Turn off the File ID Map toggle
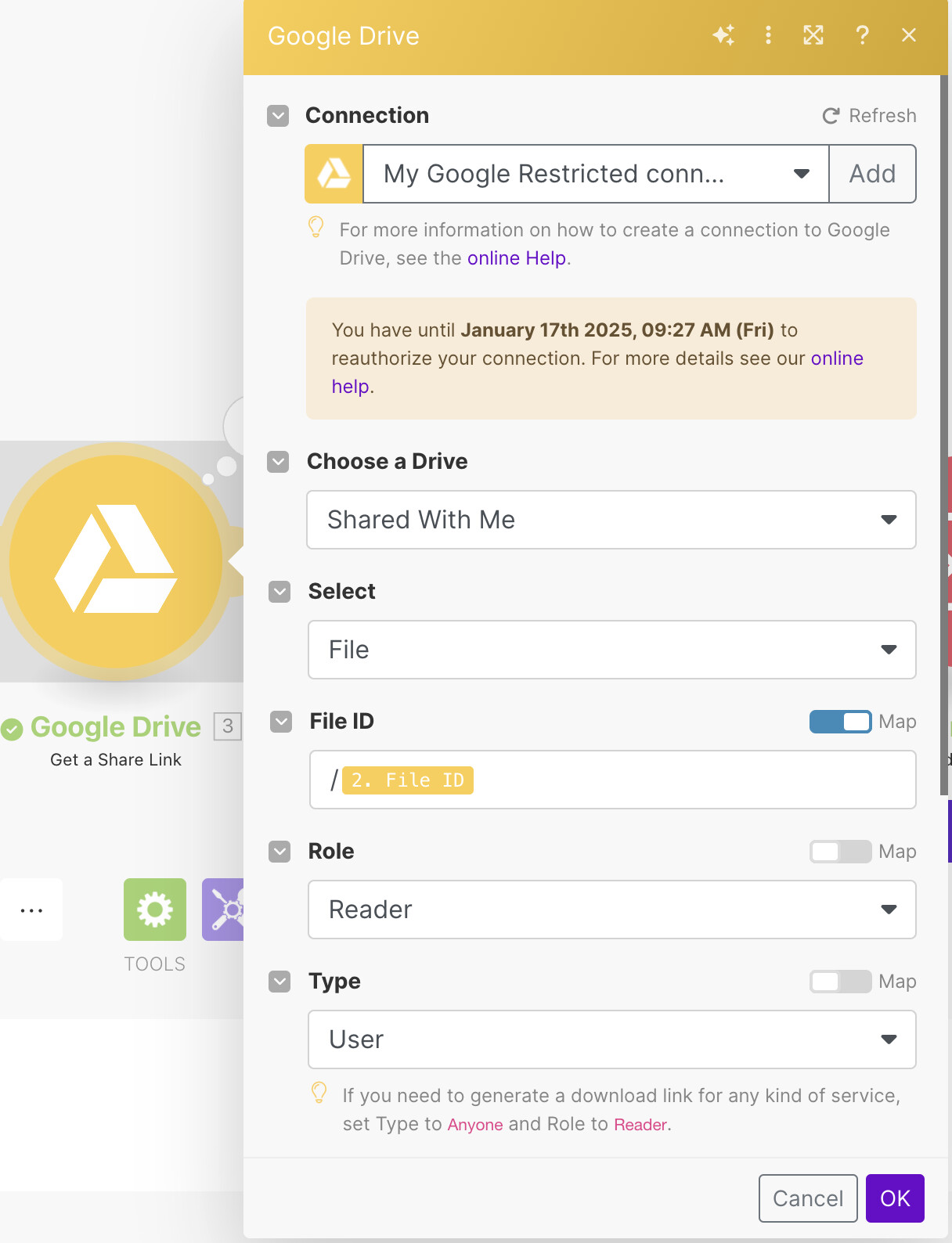The image size is (952, 1243). 840,722
